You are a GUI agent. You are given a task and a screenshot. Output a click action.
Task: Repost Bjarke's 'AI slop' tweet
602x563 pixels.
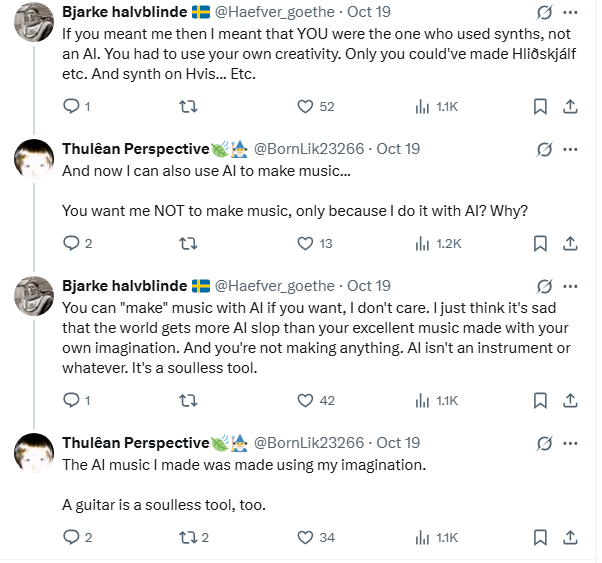coord(186,400)
